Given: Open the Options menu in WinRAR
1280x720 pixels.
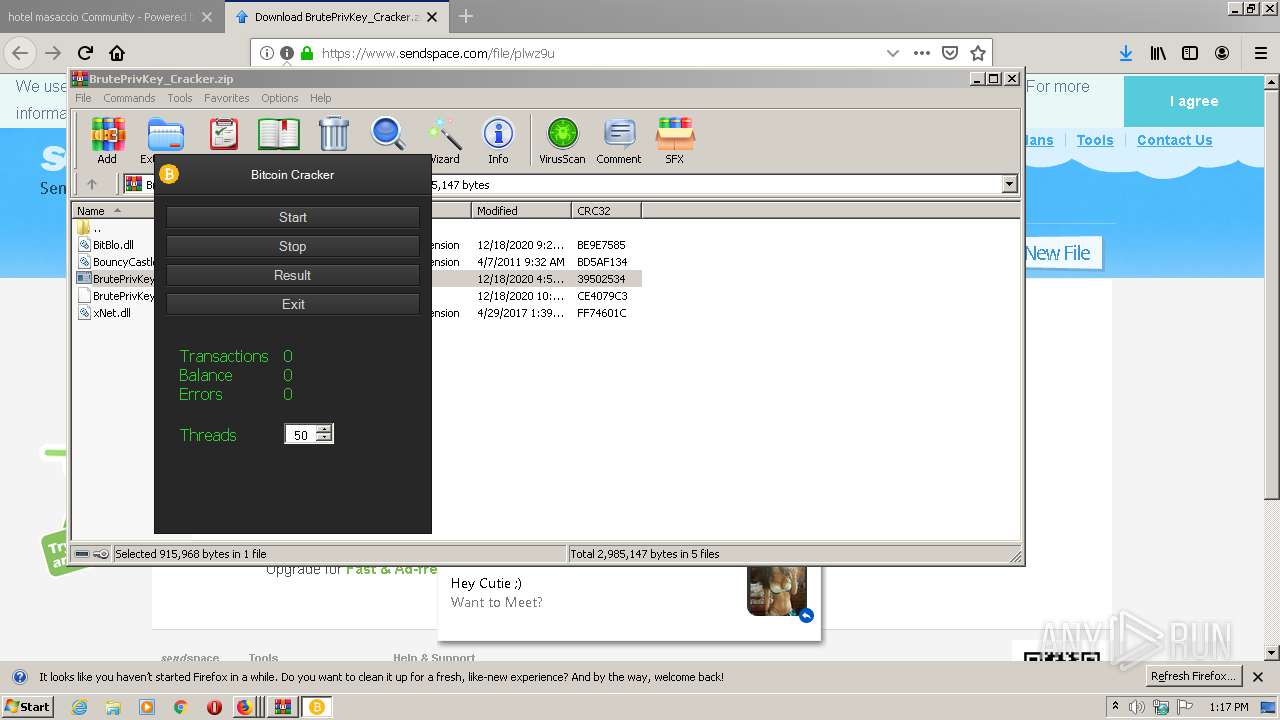Looking at the screenshot, I should (x=280, y=98).
